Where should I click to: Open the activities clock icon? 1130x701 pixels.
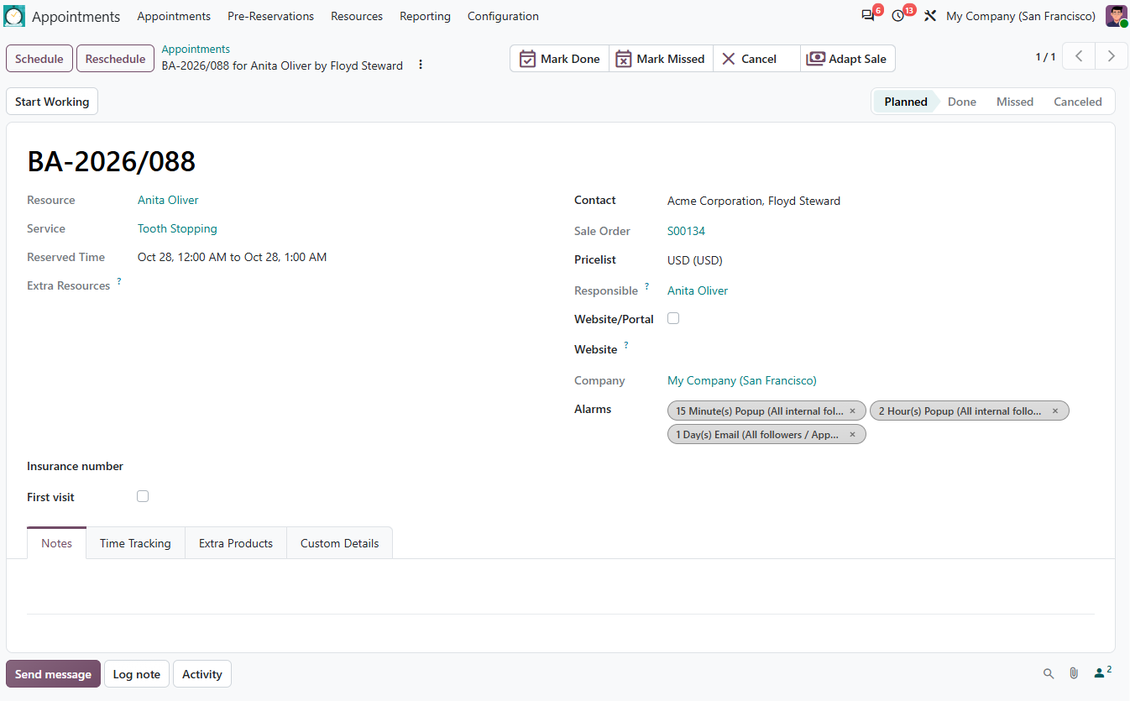[898, 16]
